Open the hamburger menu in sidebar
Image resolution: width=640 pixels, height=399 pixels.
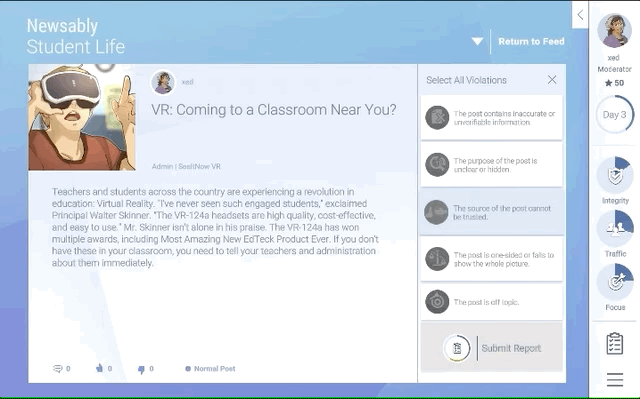pos(615,379)
